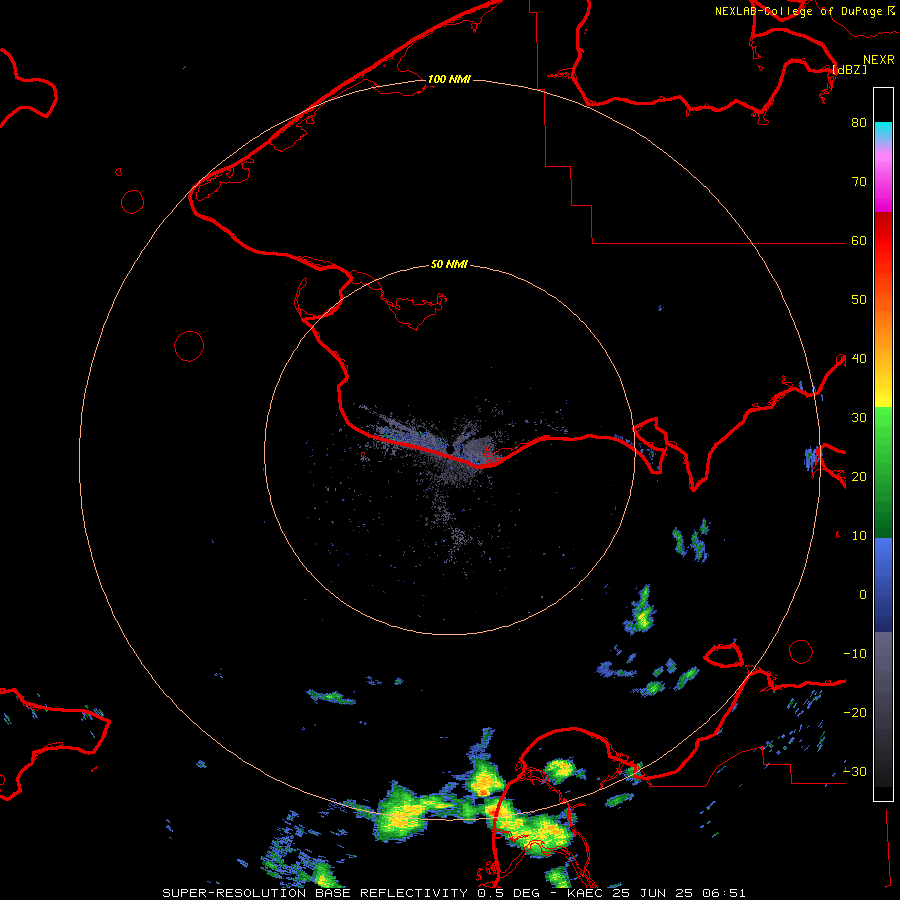Screen dimensions: 900x900
Task: Click "SUPER-RESOLUTION BASE REFLECTIVITY" in the caption
Action: pos(315,893)
